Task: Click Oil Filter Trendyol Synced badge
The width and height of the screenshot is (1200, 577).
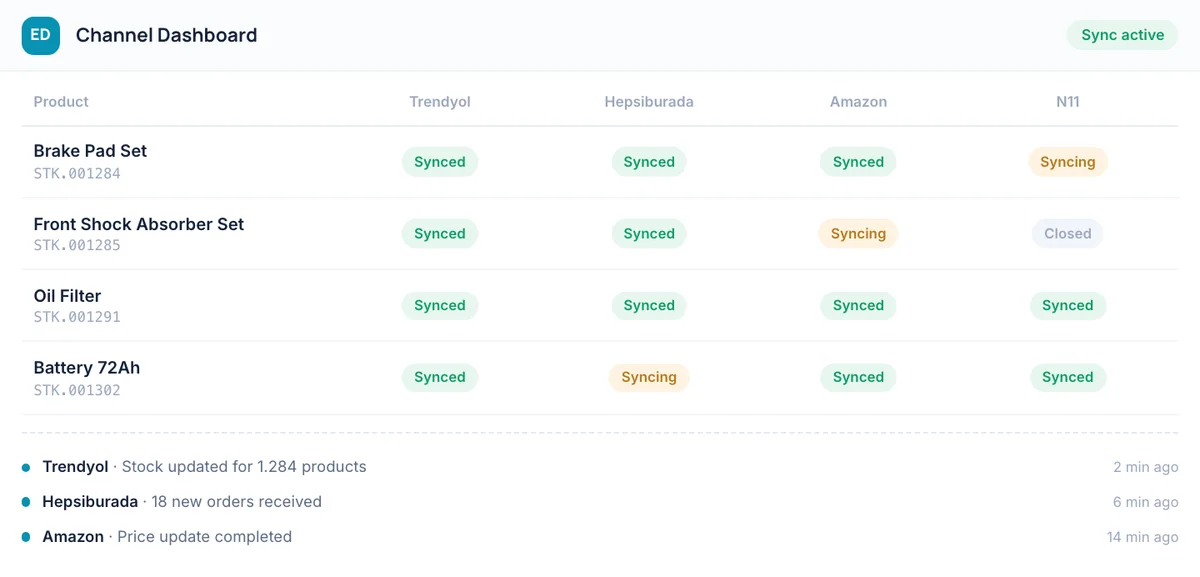Action: coord(440,306)
